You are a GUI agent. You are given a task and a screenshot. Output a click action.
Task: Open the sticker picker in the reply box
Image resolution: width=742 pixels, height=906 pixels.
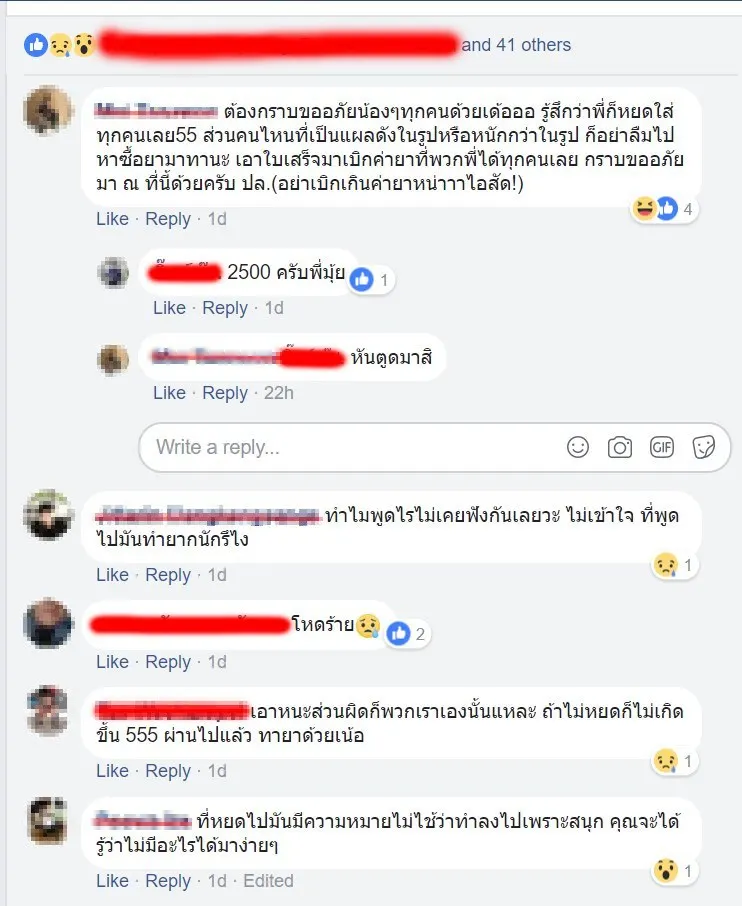(704, 447)
